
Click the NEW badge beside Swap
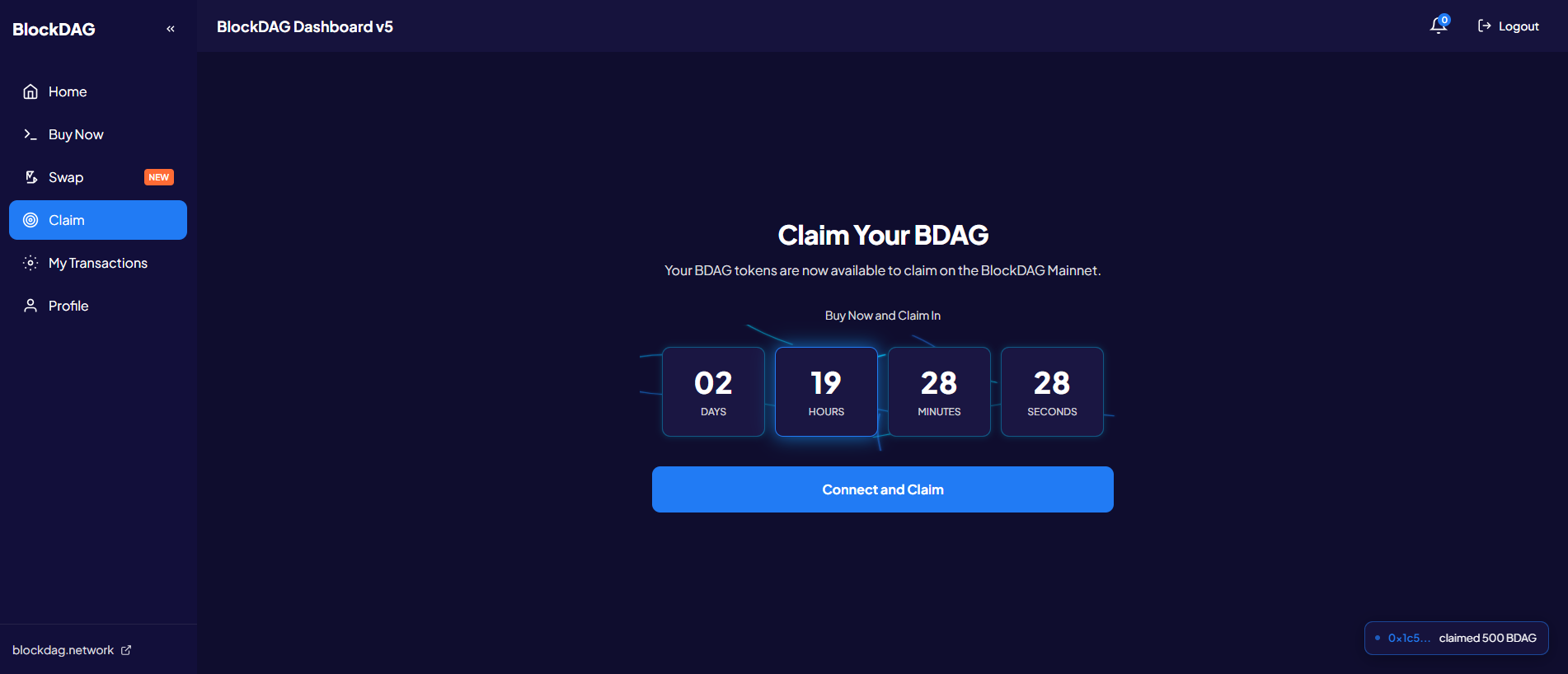(159, 177)
